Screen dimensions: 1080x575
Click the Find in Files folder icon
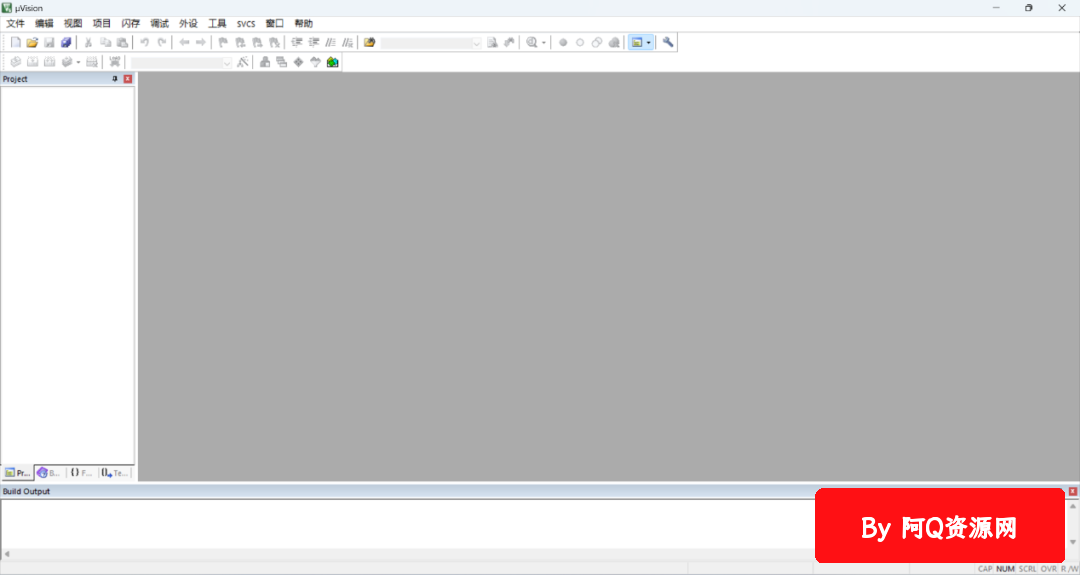click(369, 43)
